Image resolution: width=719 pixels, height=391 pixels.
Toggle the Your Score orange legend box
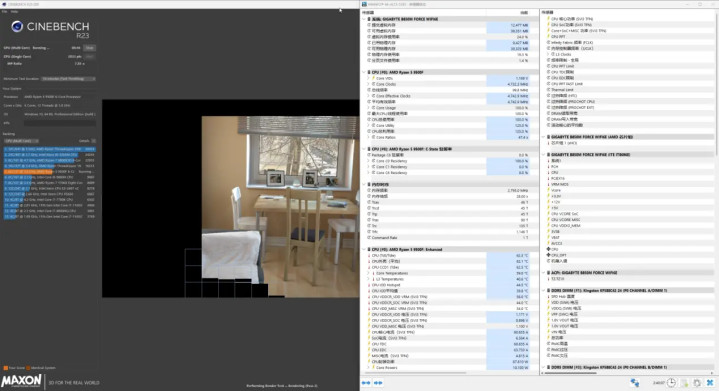(x=6, y=368)
